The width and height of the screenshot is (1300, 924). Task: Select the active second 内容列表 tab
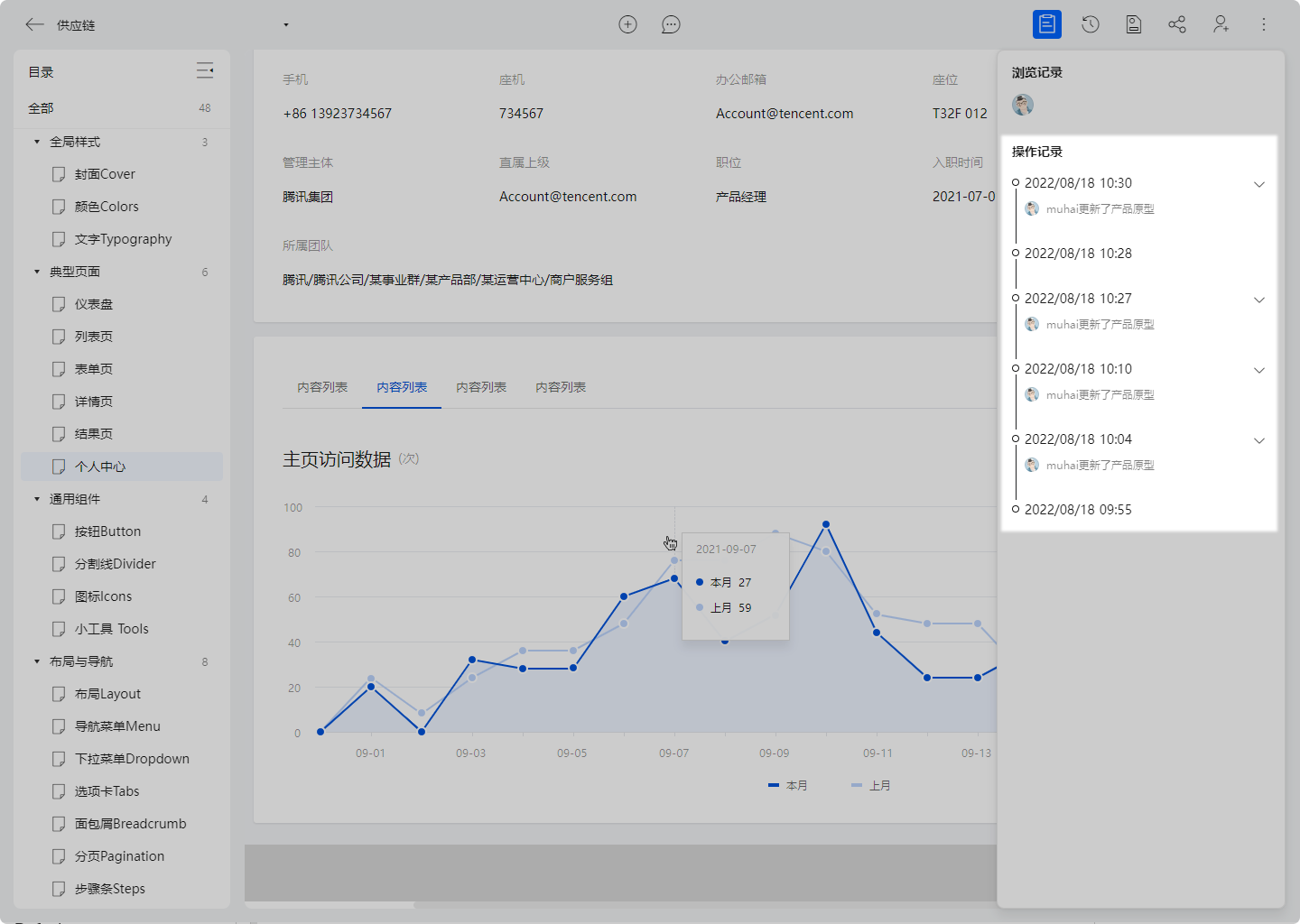pyautogui.click(x=402, y=387)
